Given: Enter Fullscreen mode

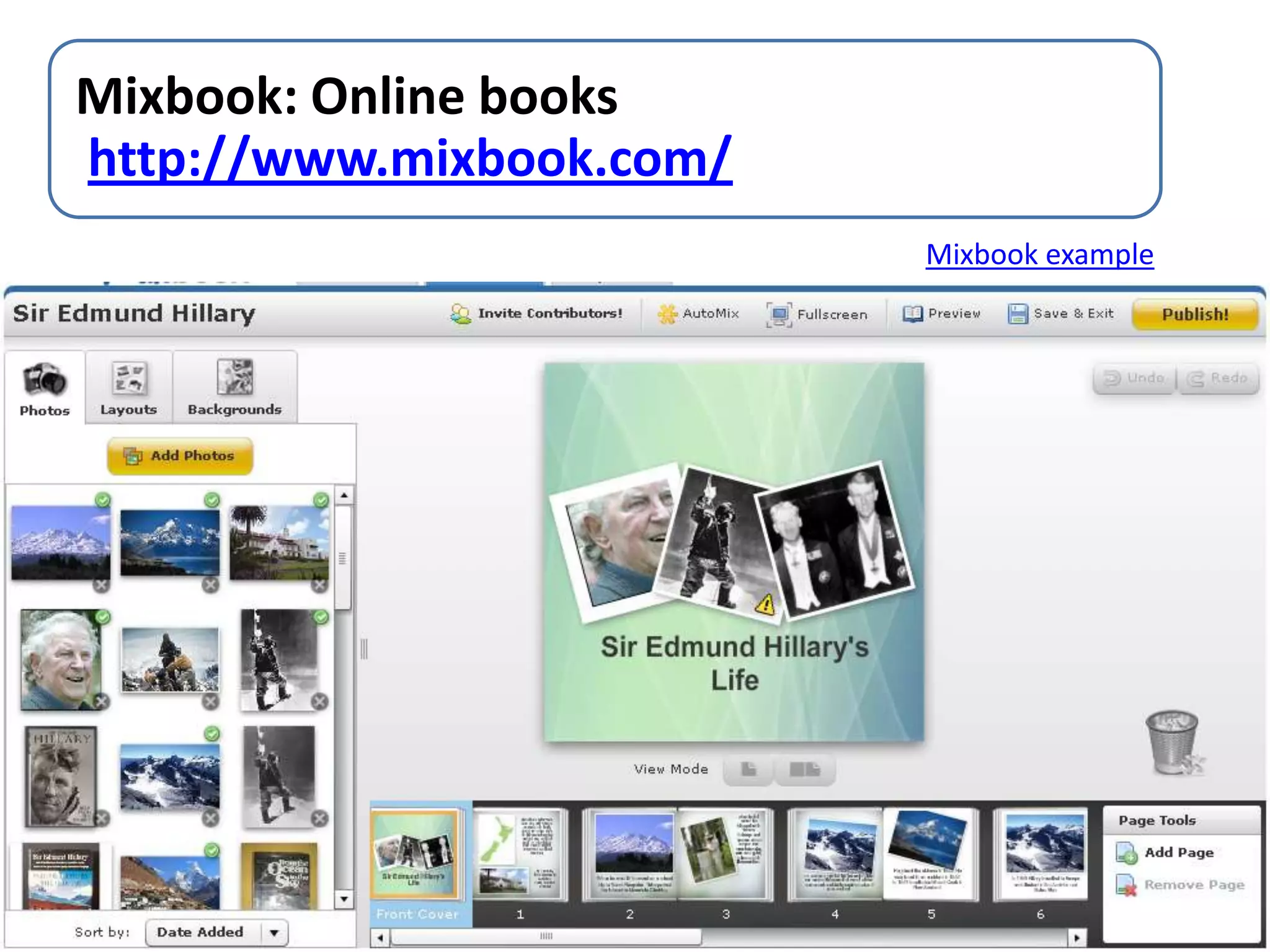Looking at the screenshot, I should coord(817,314).
